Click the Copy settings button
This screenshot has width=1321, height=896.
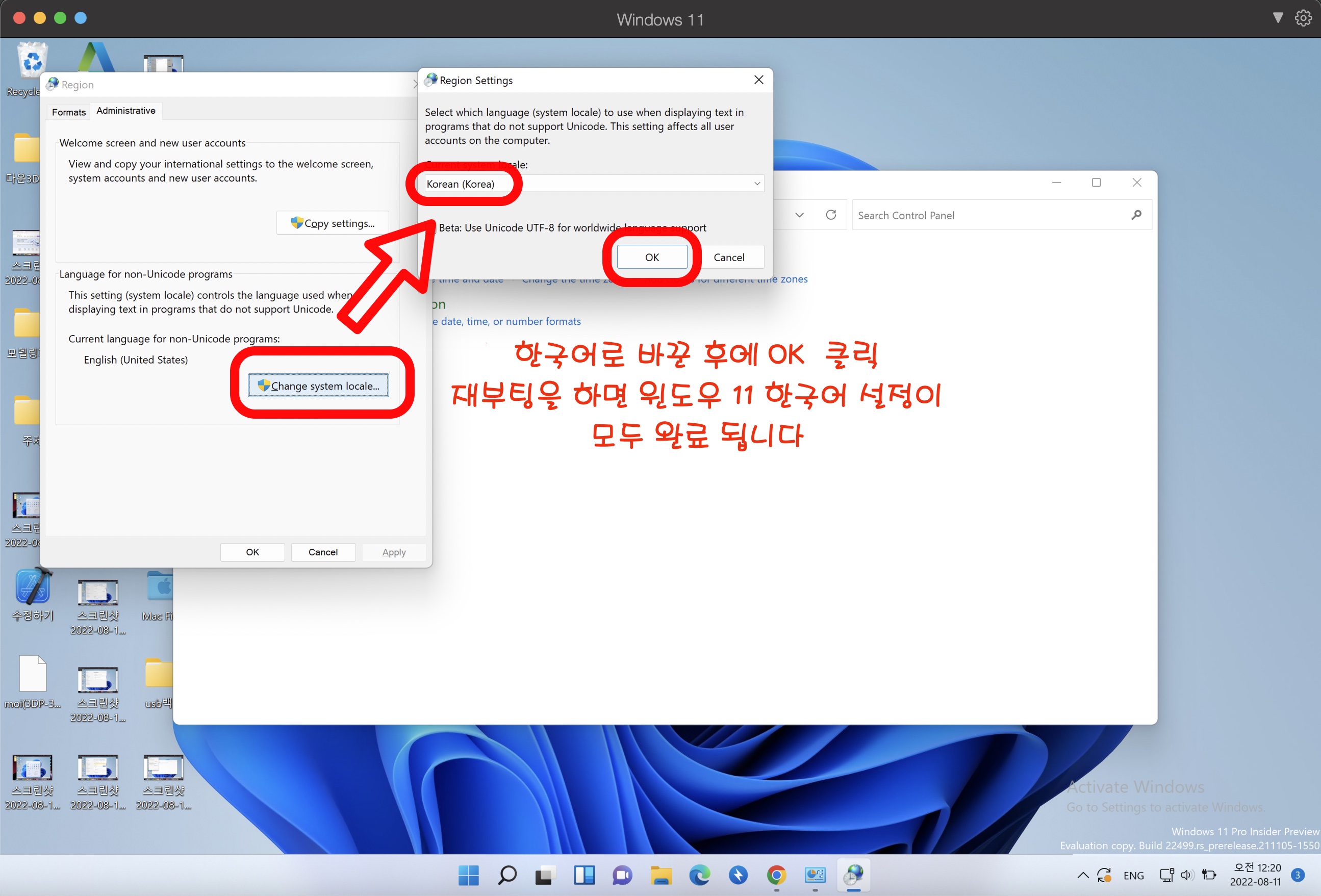[x=333, y=223]
